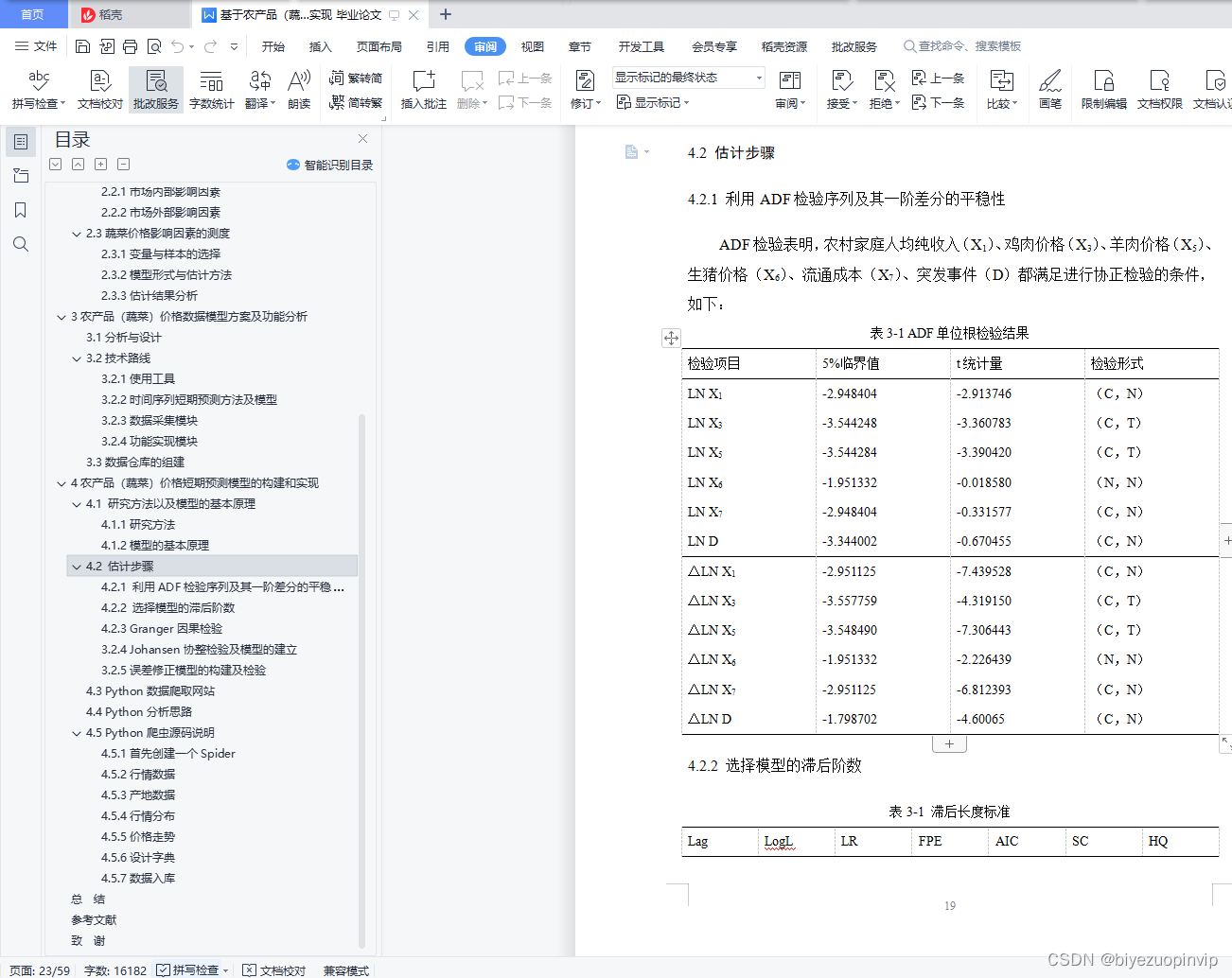Viewport: 1232px width, 978px height.
Task: Open Print Preview icon
Action: [154, 46]
